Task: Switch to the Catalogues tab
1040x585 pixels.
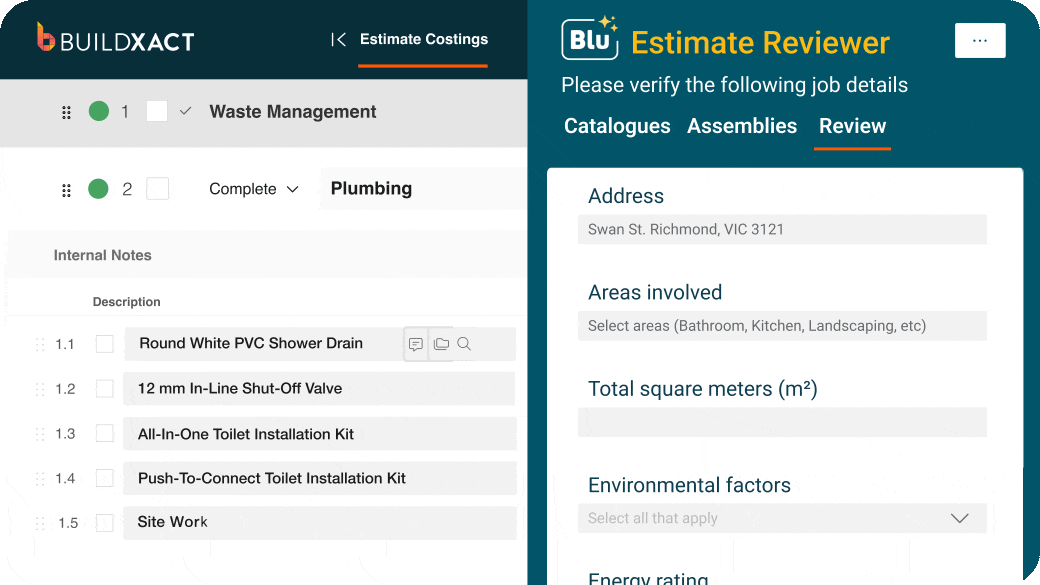Action: tap(617, 126)
